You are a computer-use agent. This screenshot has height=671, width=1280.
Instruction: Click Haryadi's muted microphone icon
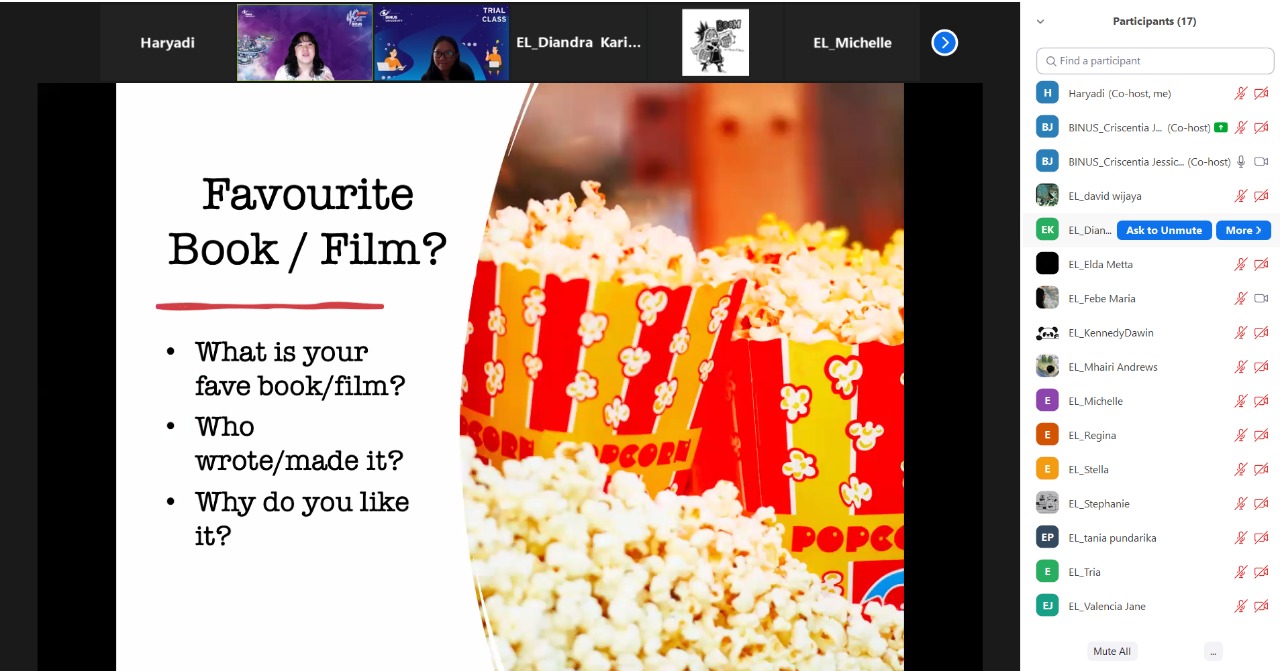pos(1240,94)
